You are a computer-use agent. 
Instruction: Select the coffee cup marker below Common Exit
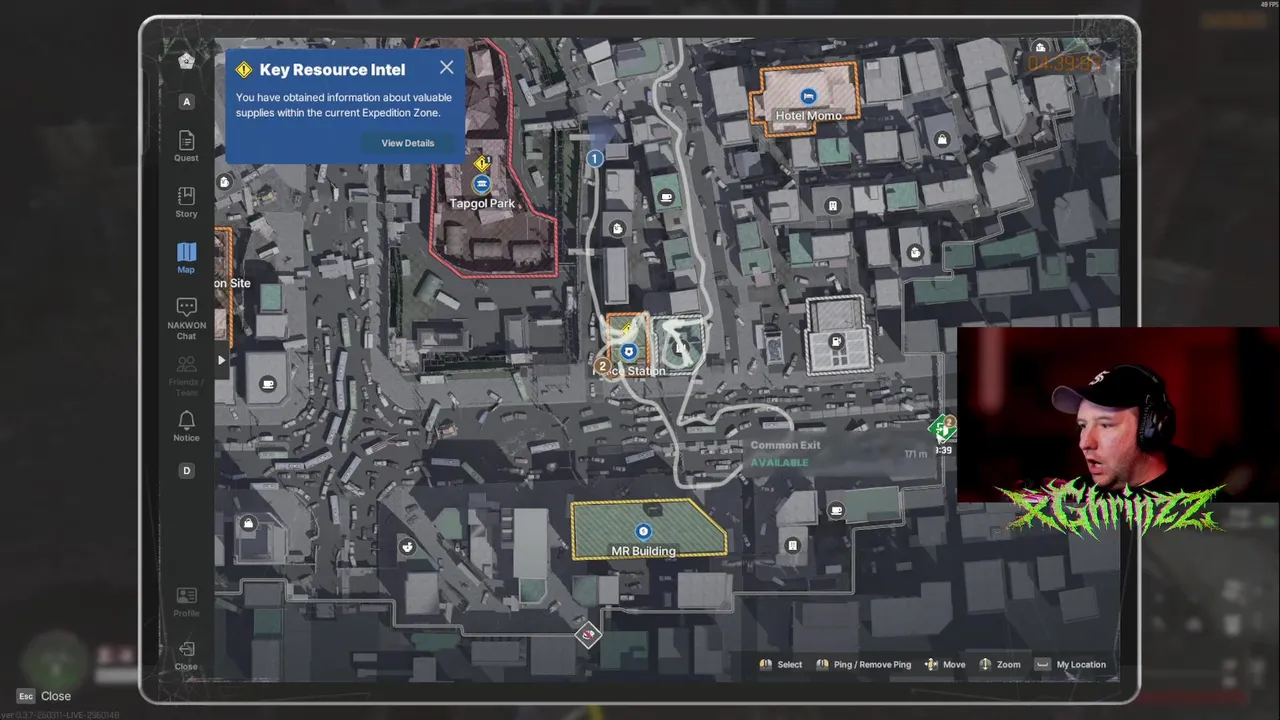point(837,510)
